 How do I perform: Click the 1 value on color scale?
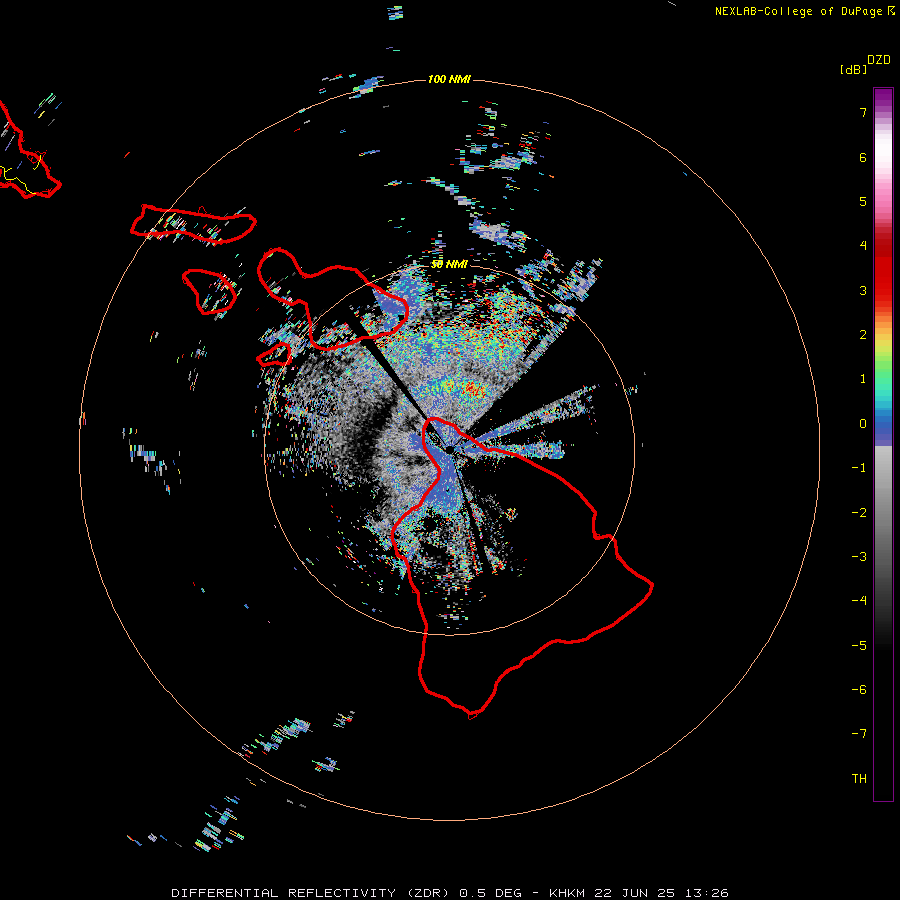863,379
